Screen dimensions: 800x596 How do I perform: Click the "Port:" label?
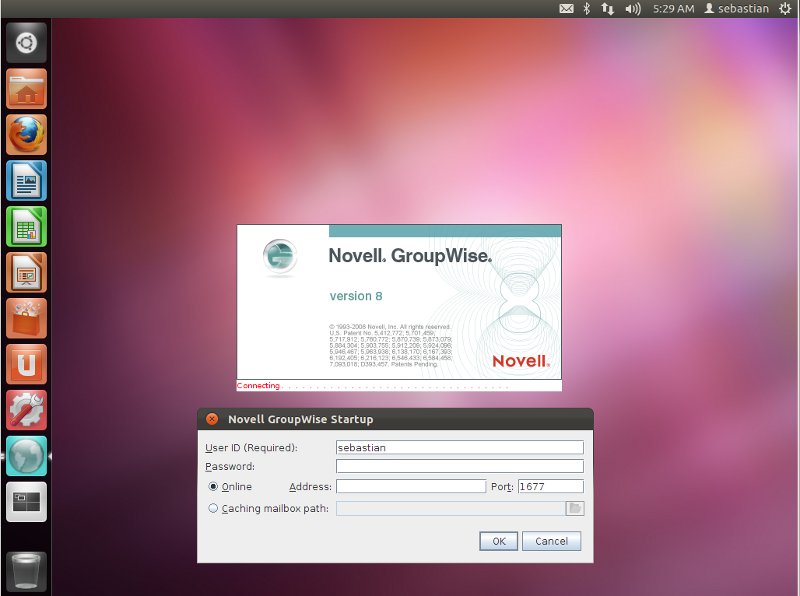tap(502, 487)
